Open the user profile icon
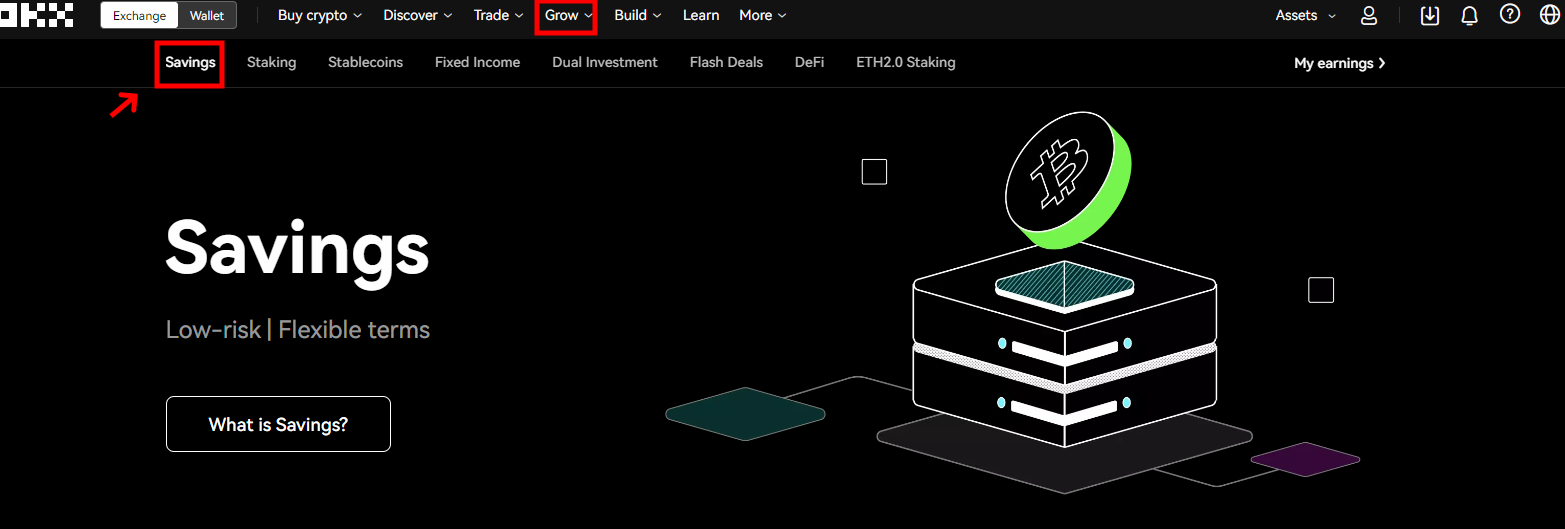Screen dimensions: 1565x529 click(x=1369, y=15)
